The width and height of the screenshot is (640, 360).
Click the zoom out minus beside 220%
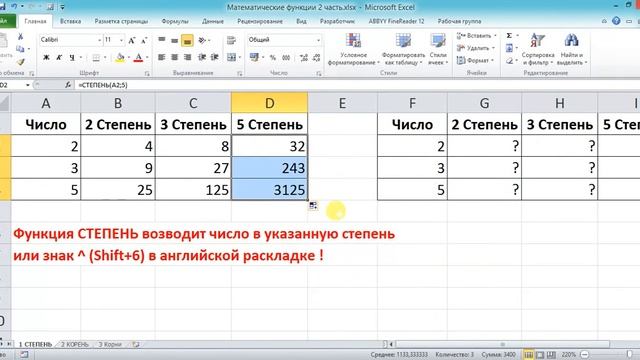(584, 355)
